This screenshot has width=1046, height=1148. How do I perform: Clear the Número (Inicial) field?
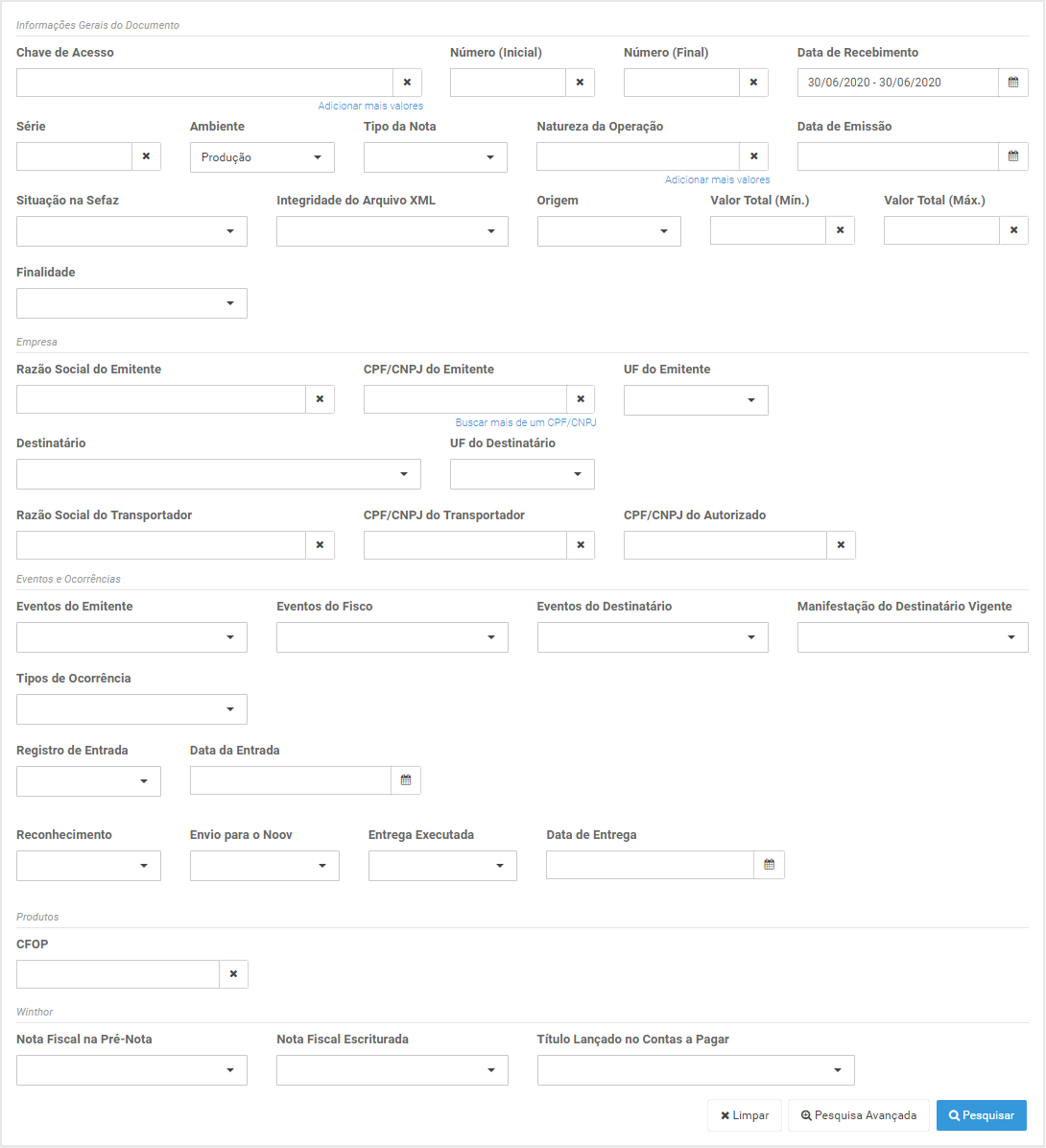point(580,83)
